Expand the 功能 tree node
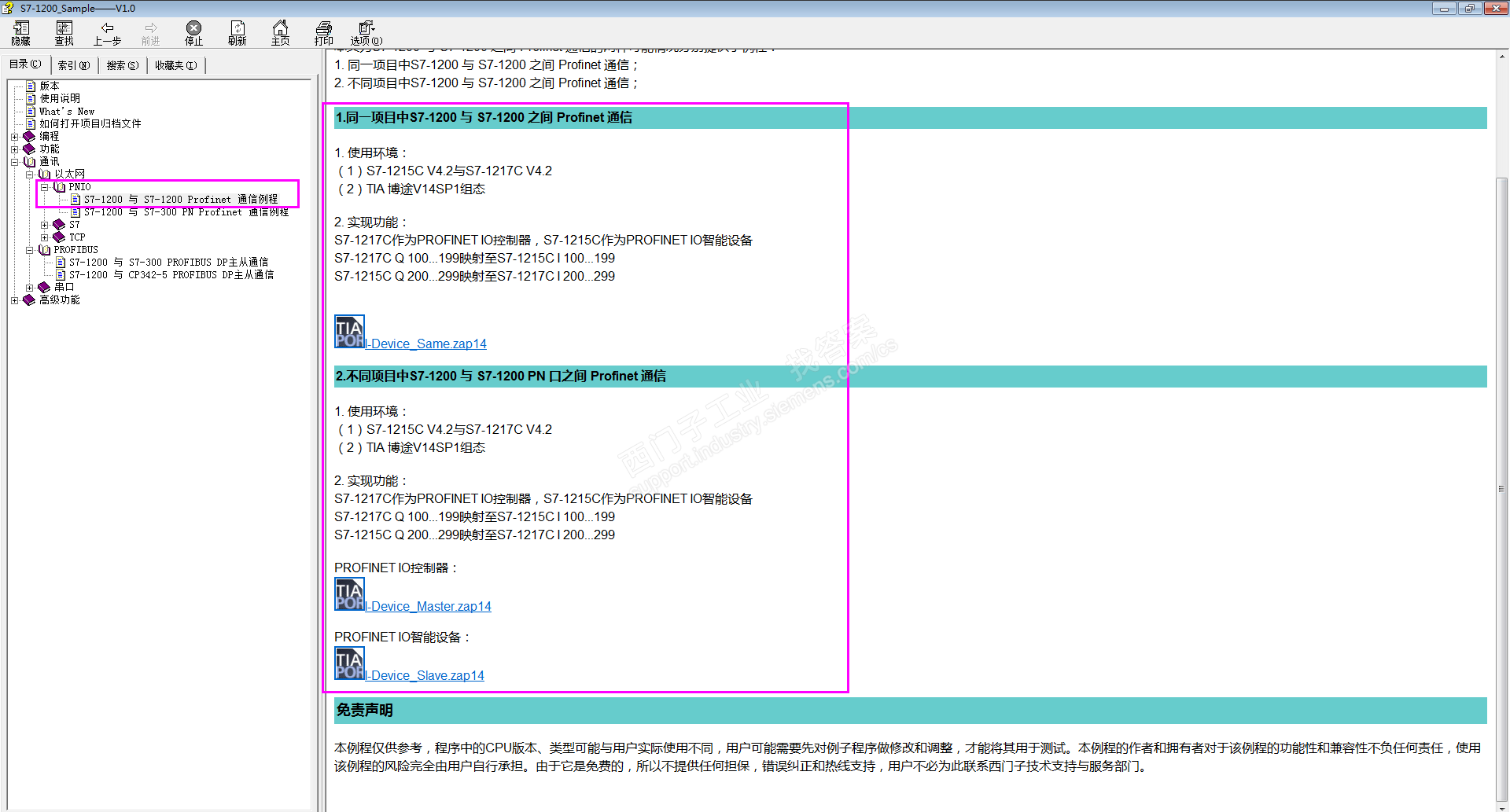The height and width of the screenshot is (812, 1510). point(15,149)
